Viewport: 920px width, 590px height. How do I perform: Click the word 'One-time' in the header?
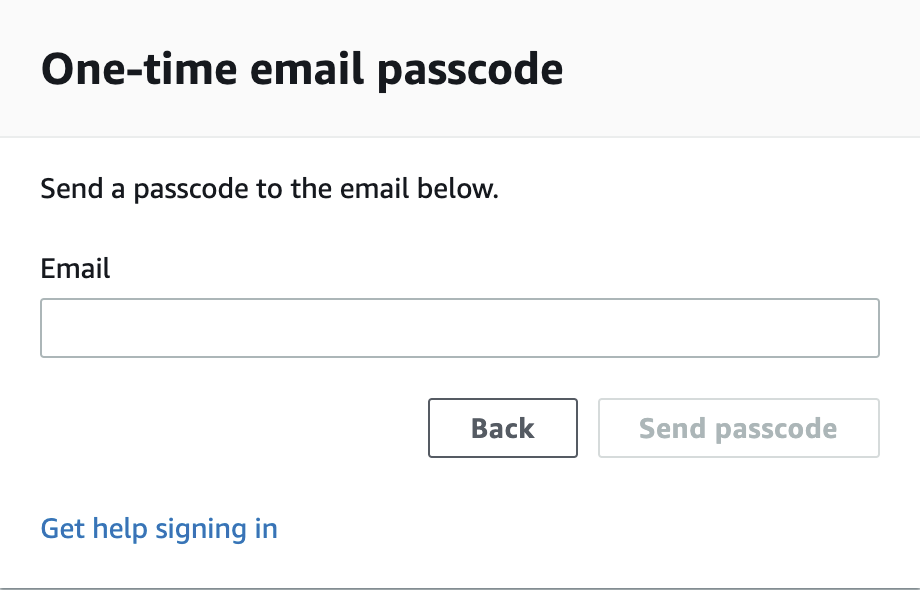click(x=139, y=69)
